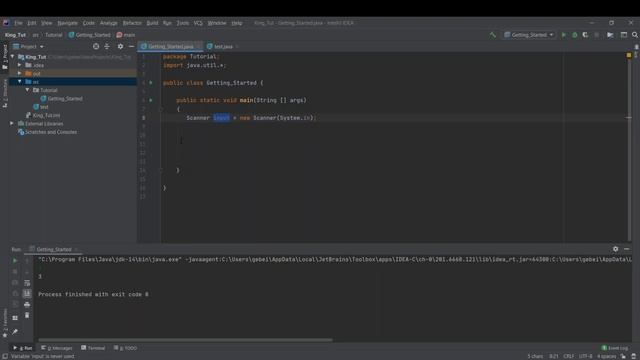
Task: Open the Build menu
Action: point(152,23)
